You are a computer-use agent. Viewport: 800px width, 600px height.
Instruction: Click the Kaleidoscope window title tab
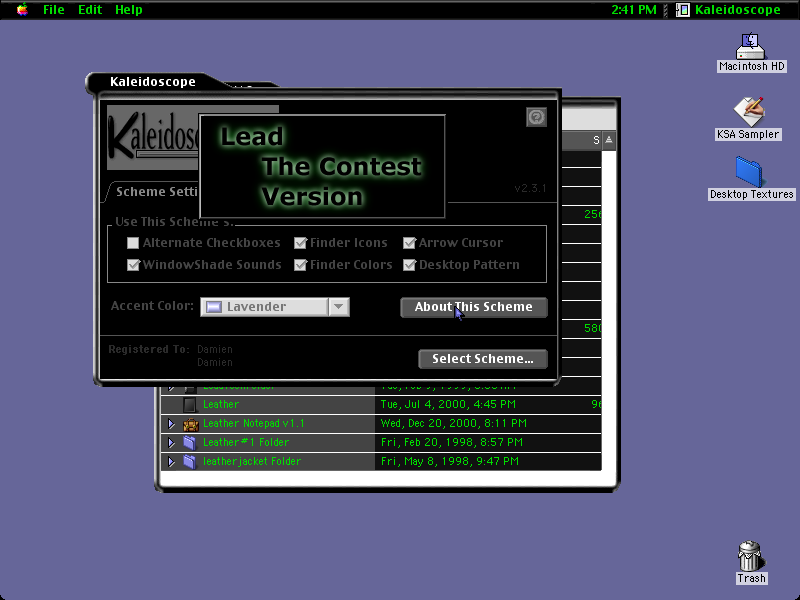[153, 82]
